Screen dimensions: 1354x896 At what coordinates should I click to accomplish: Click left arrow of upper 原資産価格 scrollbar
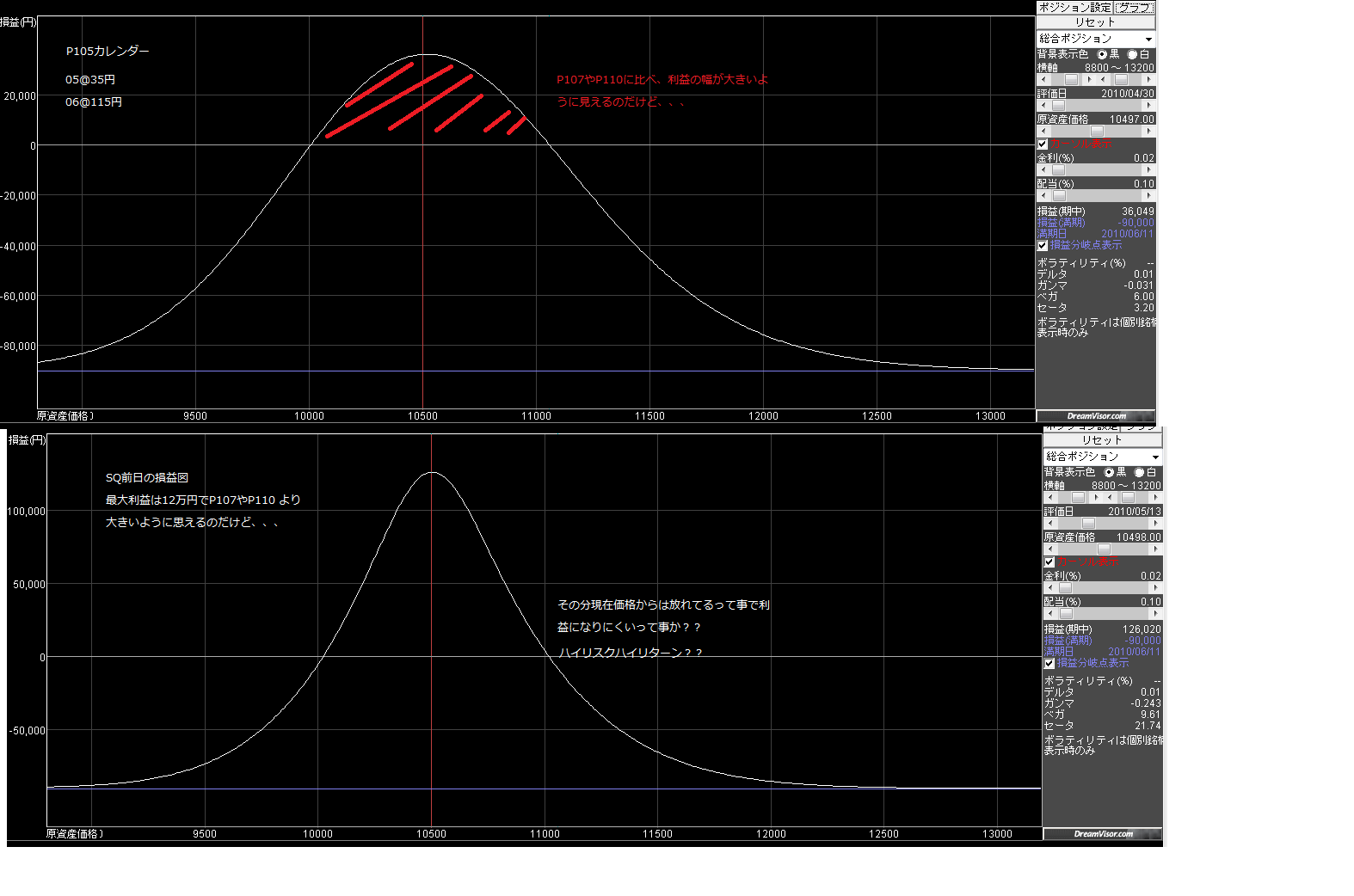pyautogui.click(x=1043, y=132)
